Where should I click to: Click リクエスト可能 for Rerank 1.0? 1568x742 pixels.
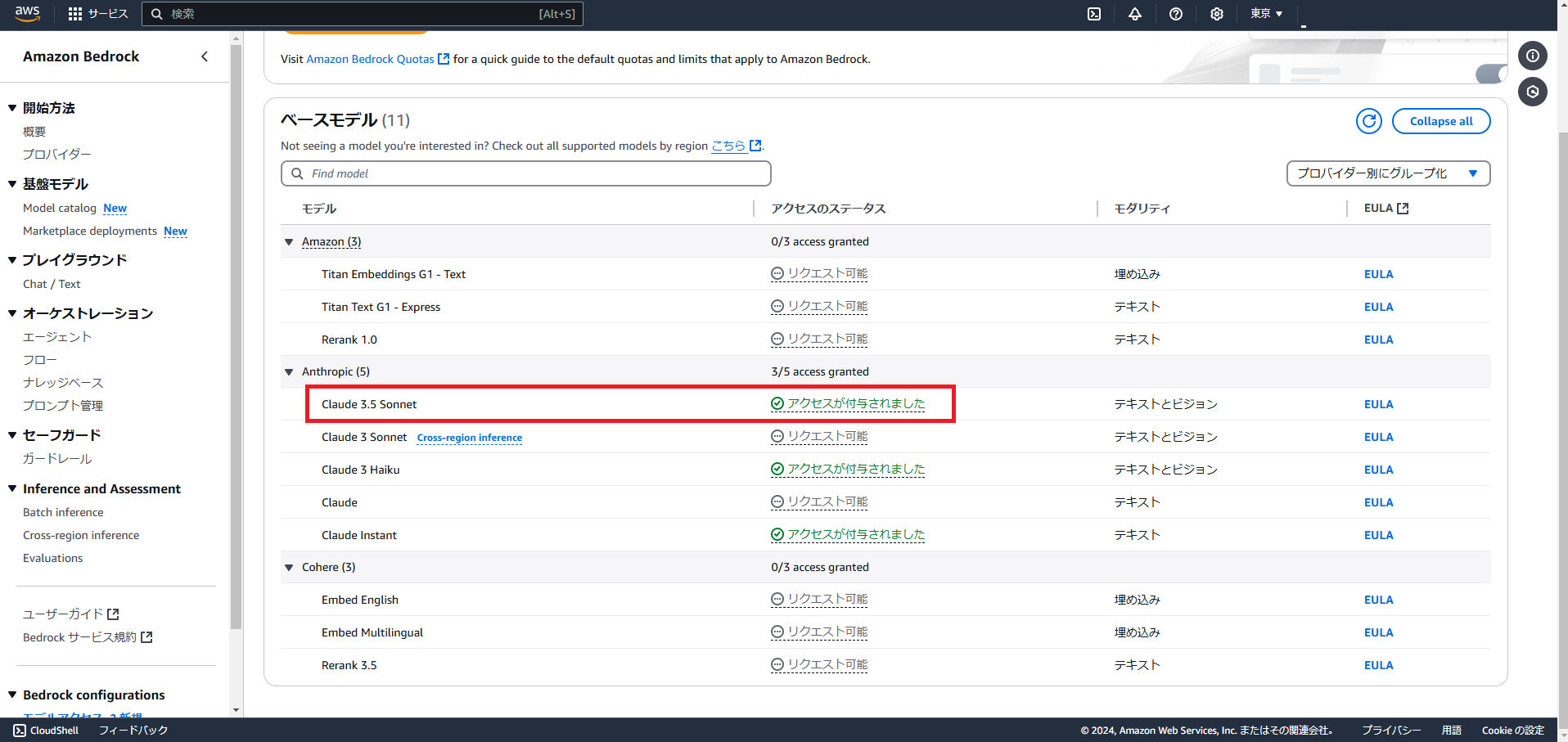pyautogui.click(x=827, y=339)
